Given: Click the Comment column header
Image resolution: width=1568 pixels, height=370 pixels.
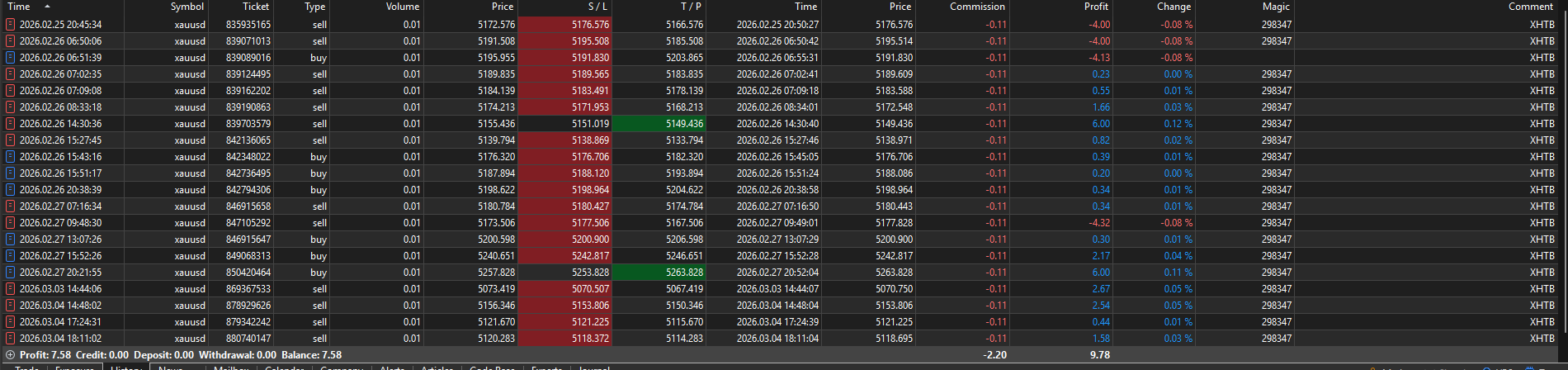Looking at the screenshot, I should coord(1530,7).
